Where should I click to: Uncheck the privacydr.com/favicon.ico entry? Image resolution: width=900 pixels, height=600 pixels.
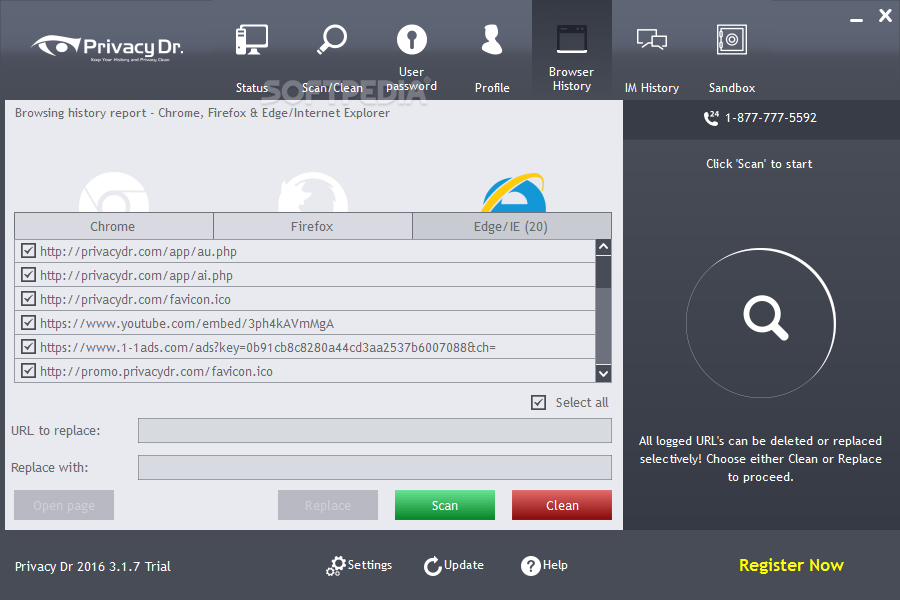coord(28,299)
